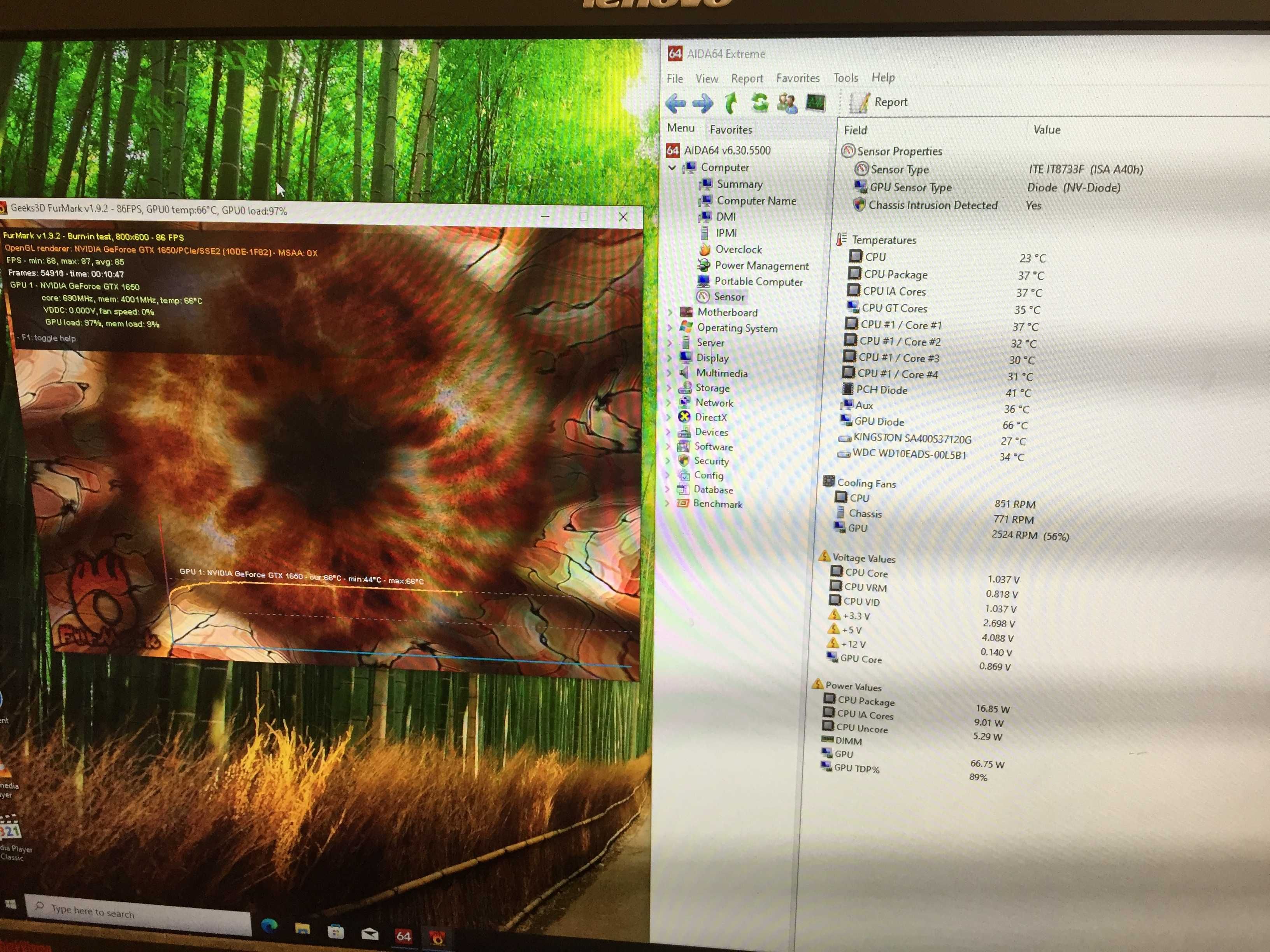Click the Windows Start button
1270x952 pixels.
11,905
